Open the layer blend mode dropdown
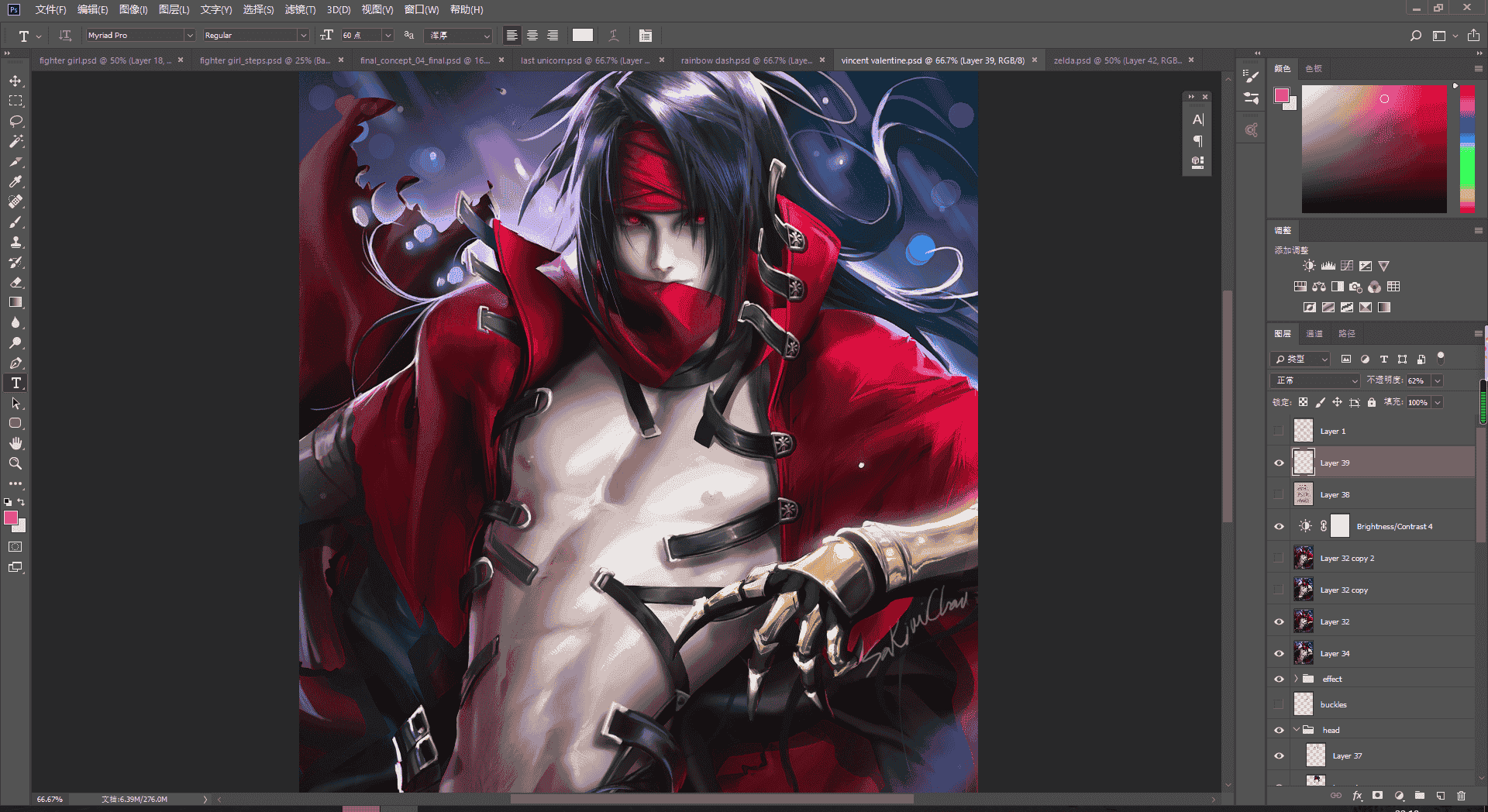This screenshot has height=812, width=1488. tap(1316, 380)
